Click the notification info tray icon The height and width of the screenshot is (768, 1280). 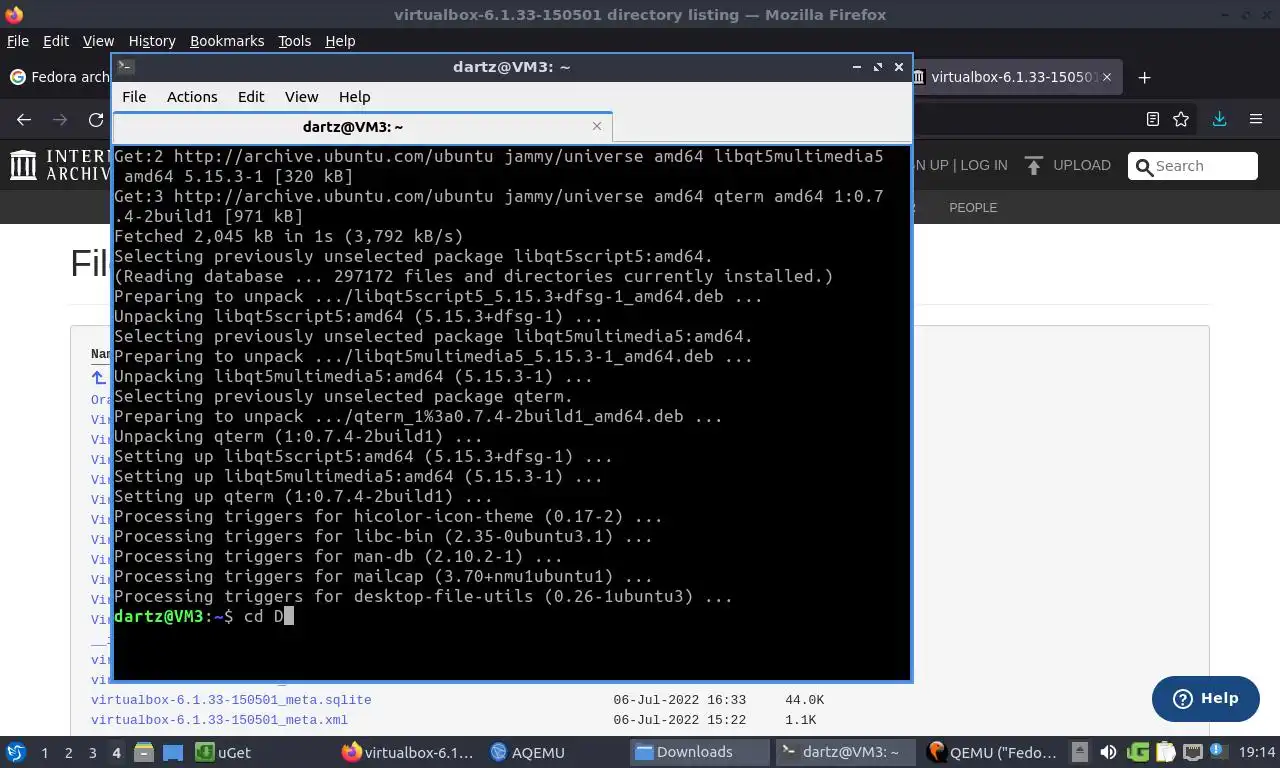(x=1220, y=752)
